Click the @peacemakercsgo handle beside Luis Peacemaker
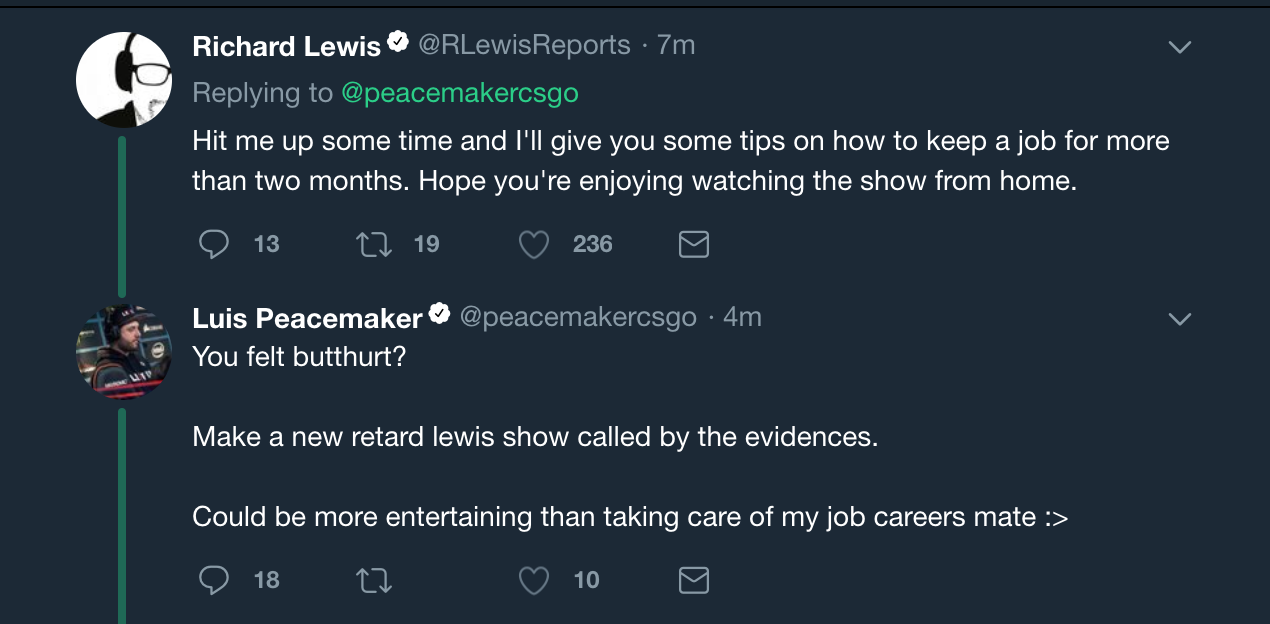 pyautogui.click(x=578, y=317)
